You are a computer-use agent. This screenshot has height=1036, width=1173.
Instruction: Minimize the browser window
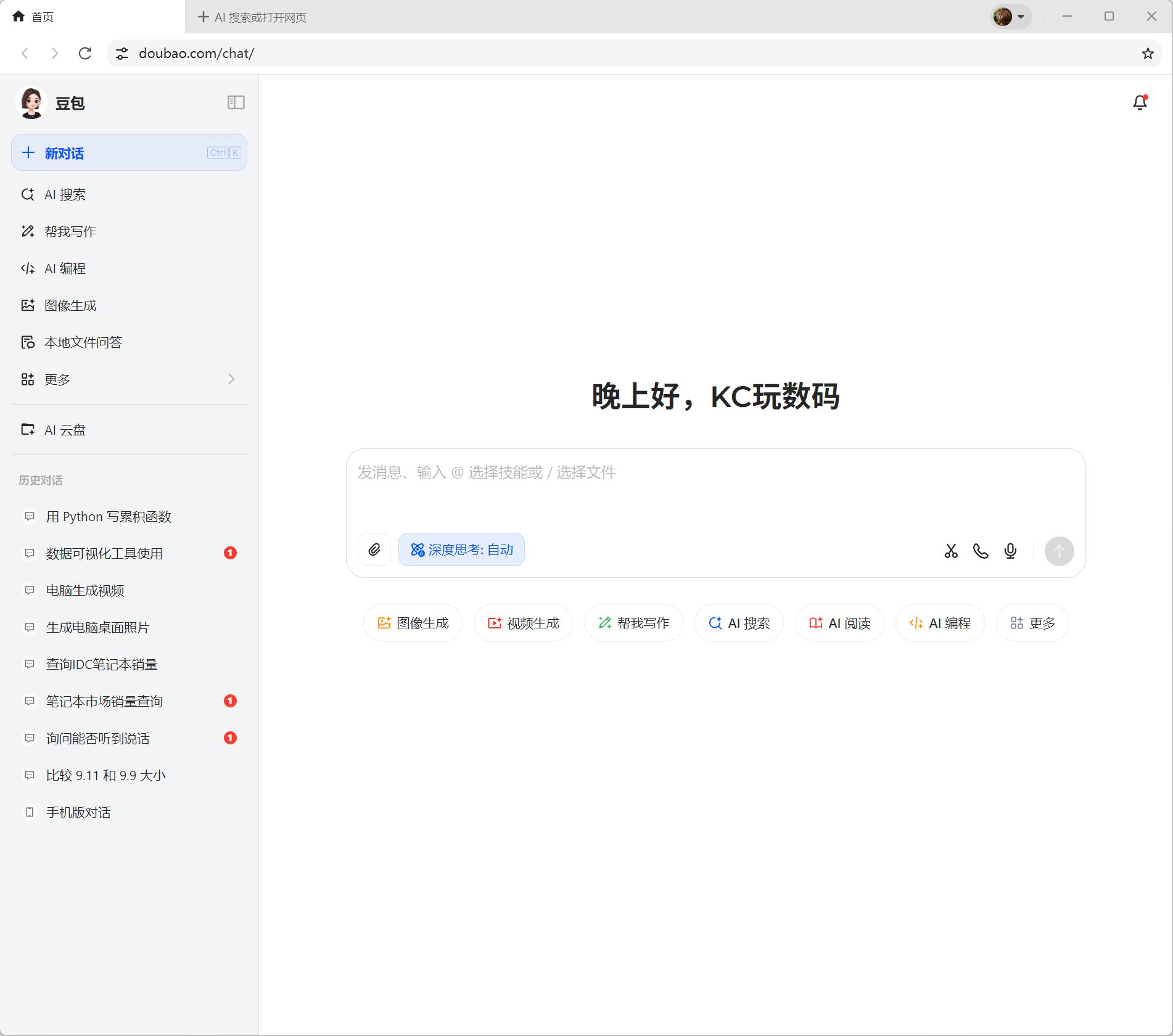[x=1067, y=17]
